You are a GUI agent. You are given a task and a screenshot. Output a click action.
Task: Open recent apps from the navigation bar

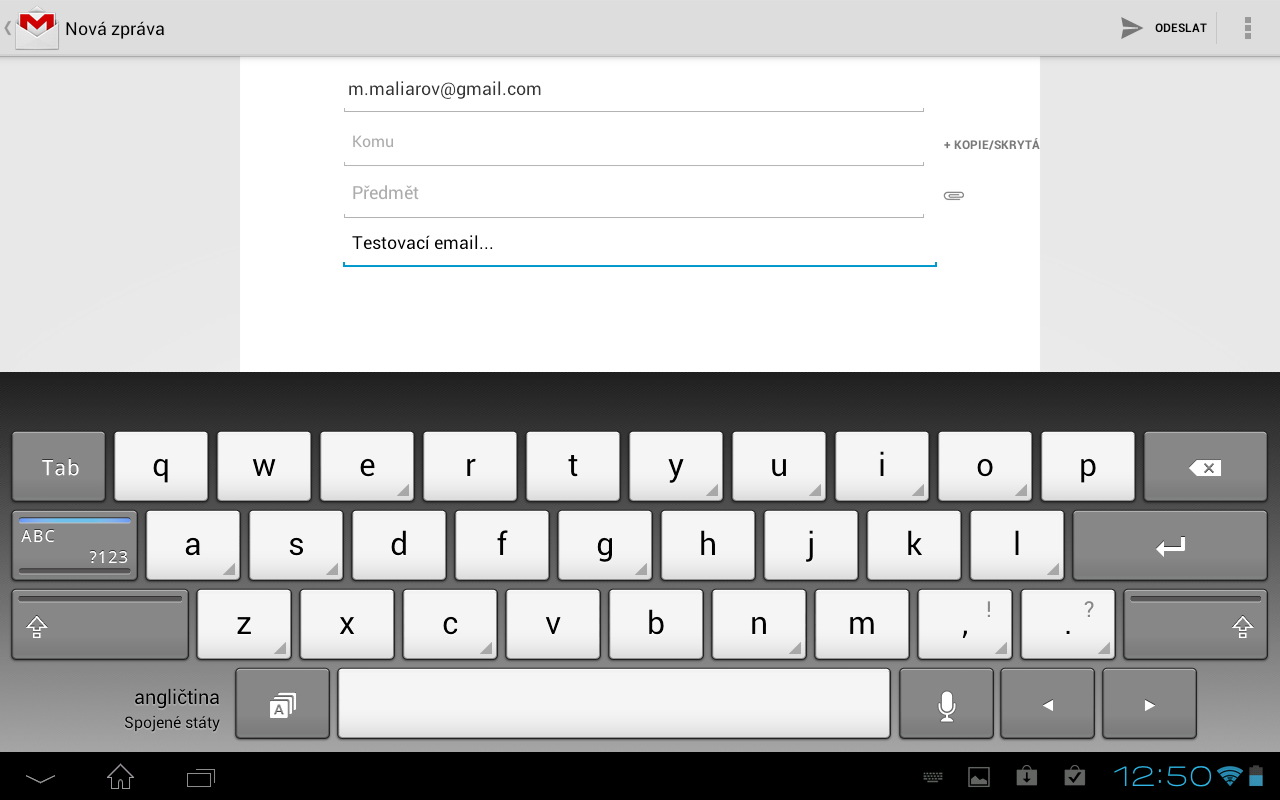(x=200, y=776)
